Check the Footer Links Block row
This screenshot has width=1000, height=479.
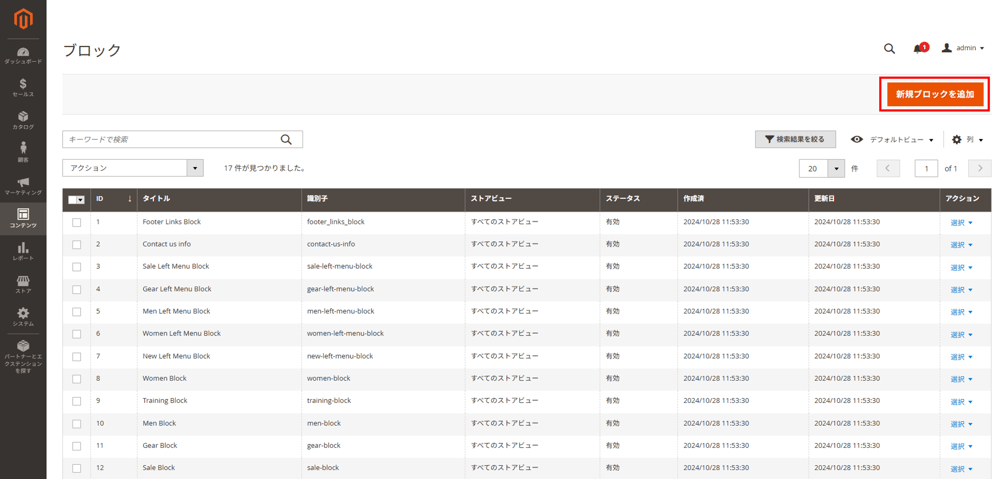pos(77,223)
